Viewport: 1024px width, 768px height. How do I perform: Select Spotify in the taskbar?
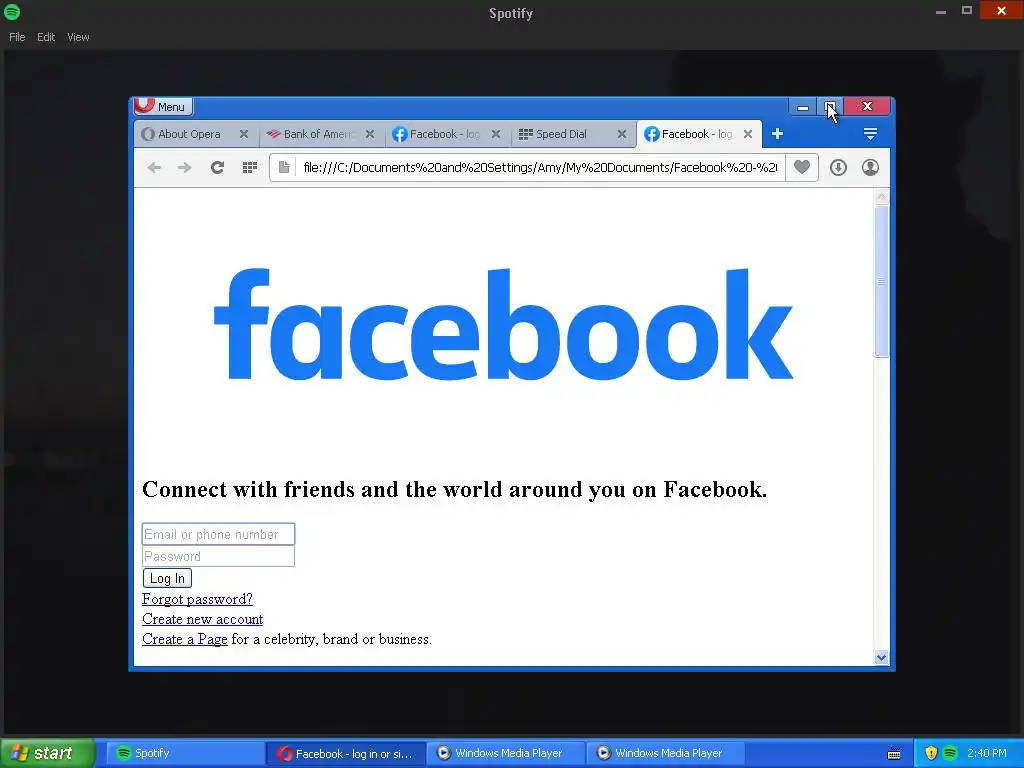pos(183,753)
